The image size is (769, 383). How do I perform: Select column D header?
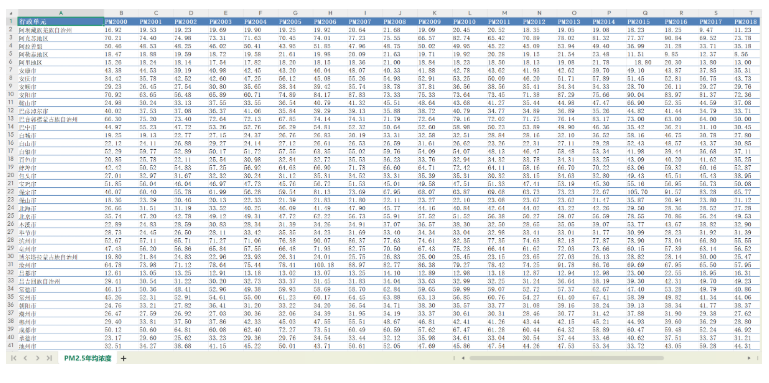191,13
